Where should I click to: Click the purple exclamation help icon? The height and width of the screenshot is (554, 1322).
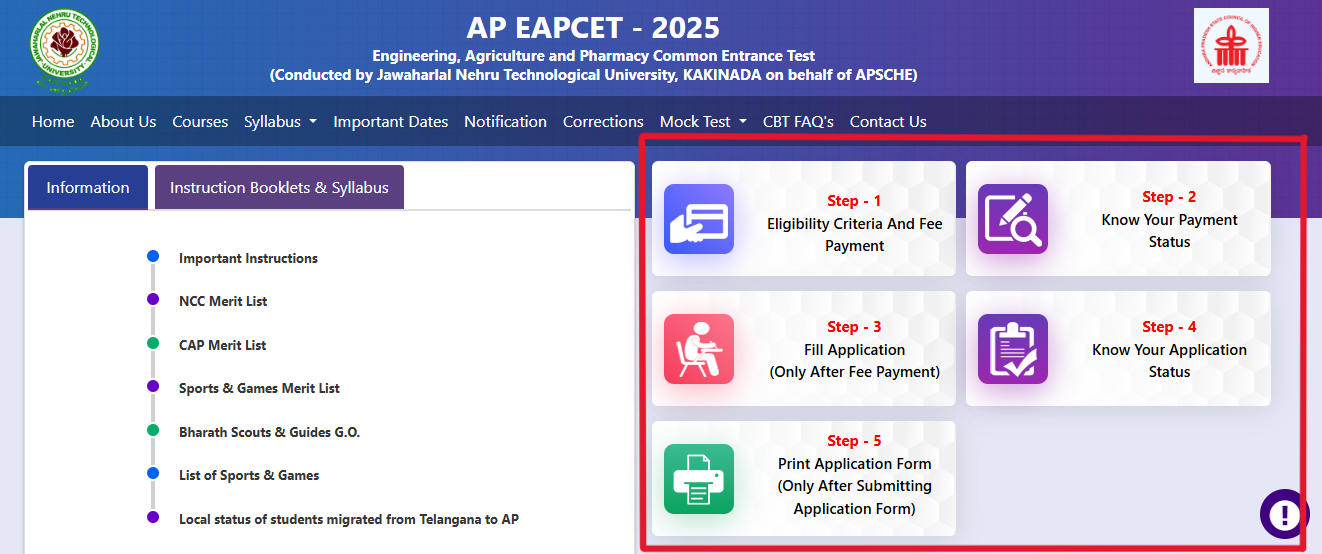(x=1284, y=514)
